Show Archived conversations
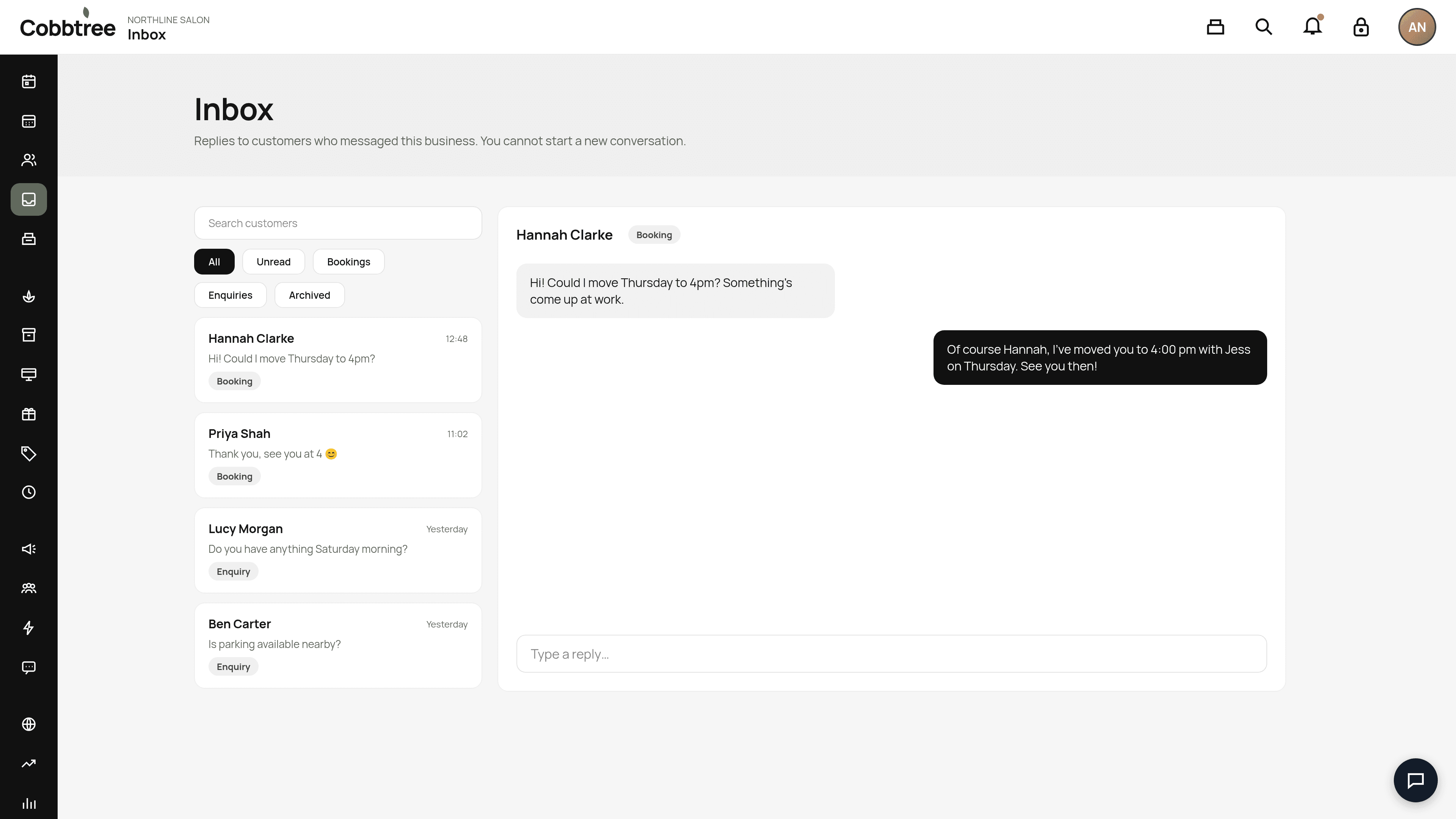Viewport: 1456px width, 819px height. [x=309, y=295]
